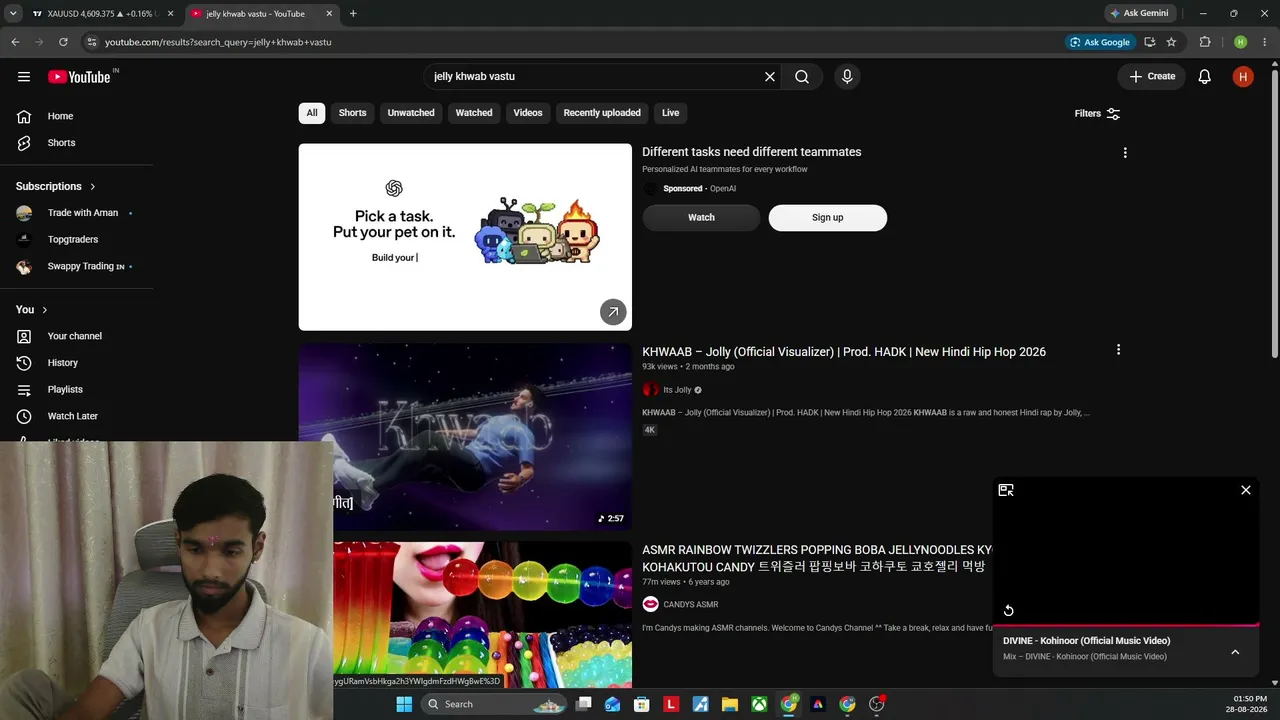This screenshot has width=1280, height=720.
Task: Reload the page in the browser
Action: tap(63, 42)
